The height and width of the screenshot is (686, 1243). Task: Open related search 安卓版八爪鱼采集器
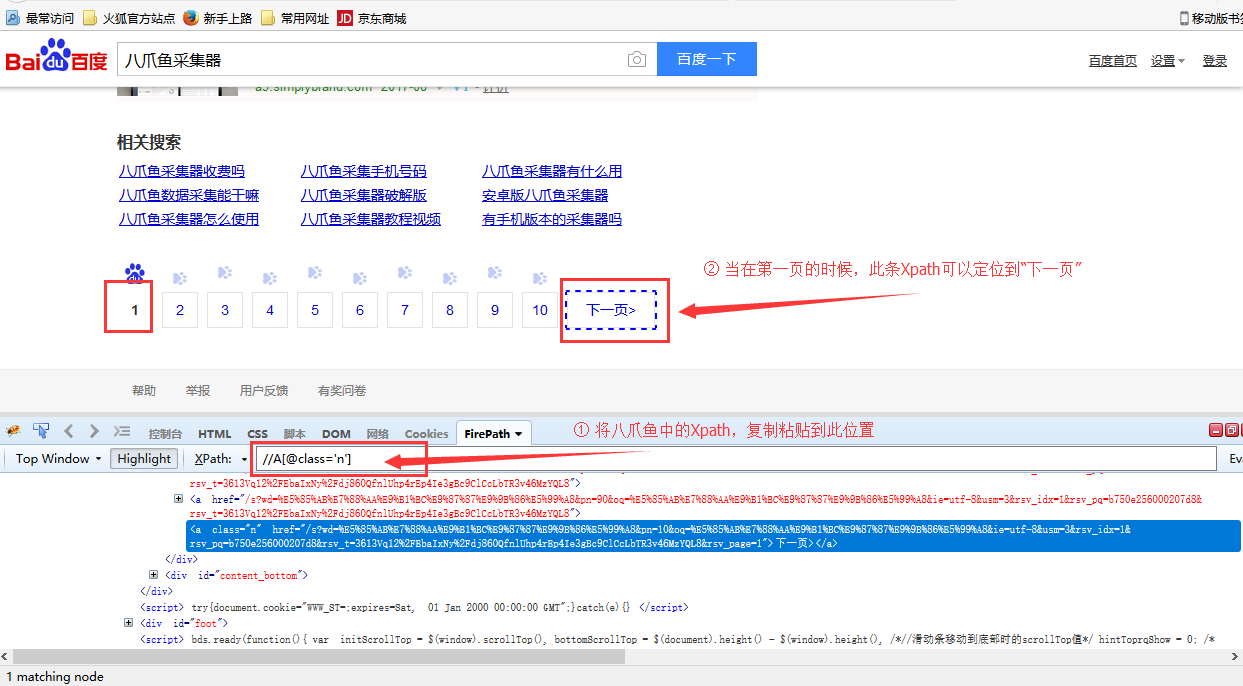point(545,195)
